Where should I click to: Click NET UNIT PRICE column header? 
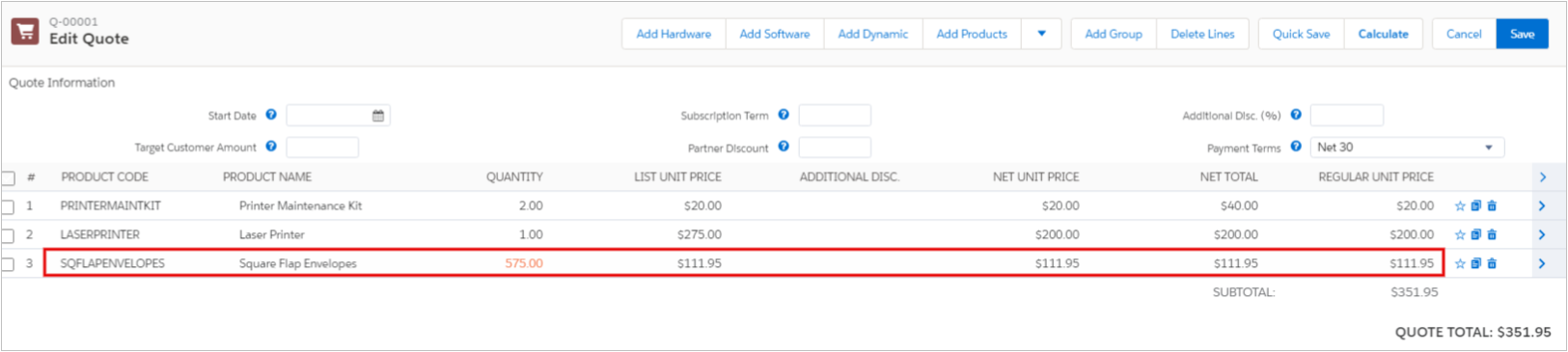click(x=1036, y=177)
